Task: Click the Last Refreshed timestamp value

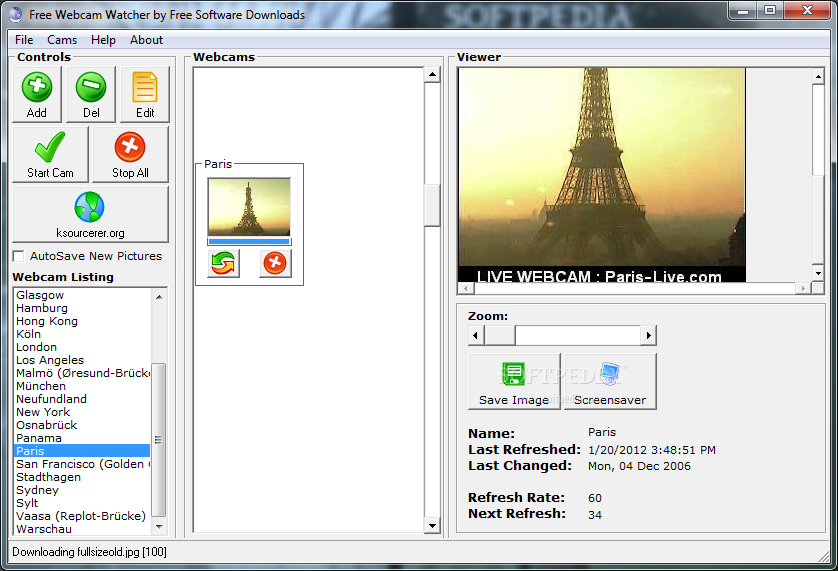Action: pos(651,450)
